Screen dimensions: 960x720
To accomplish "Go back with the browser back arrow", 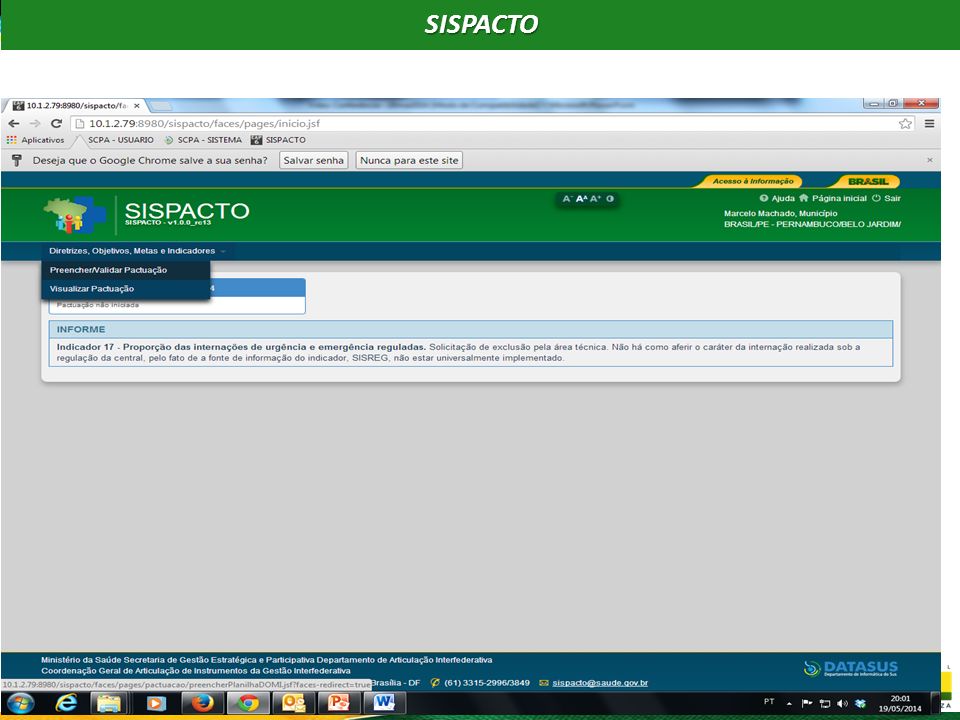I will pos(13,123).
